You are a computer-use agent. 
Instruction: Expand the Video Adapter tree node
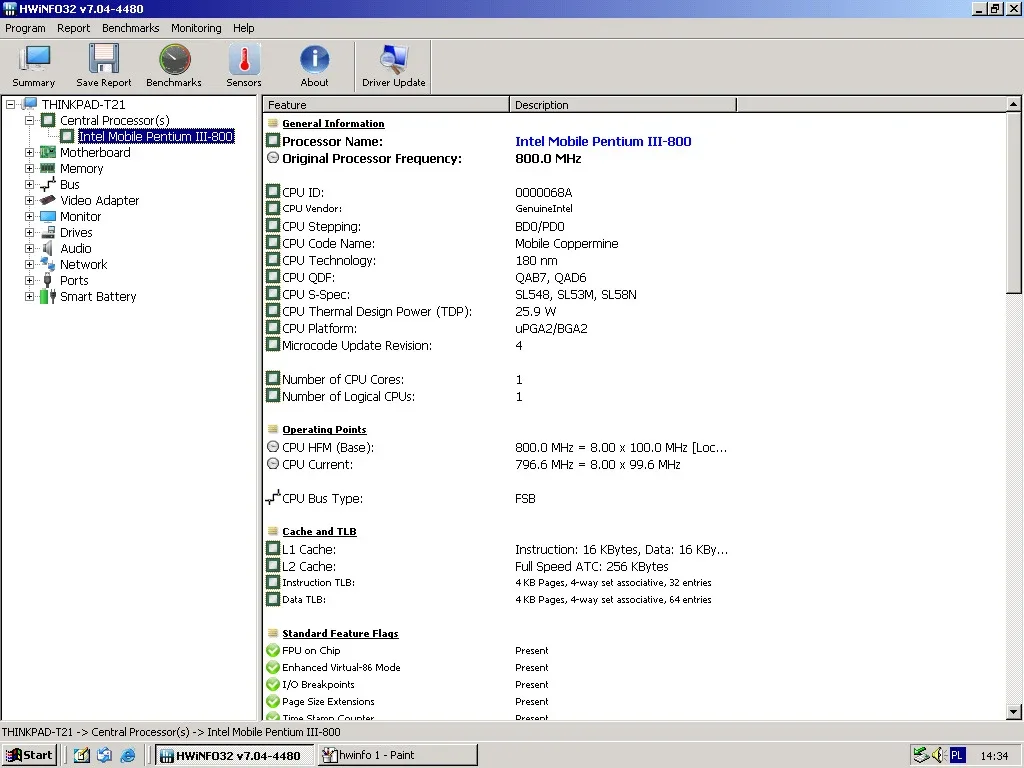point(29,200)
